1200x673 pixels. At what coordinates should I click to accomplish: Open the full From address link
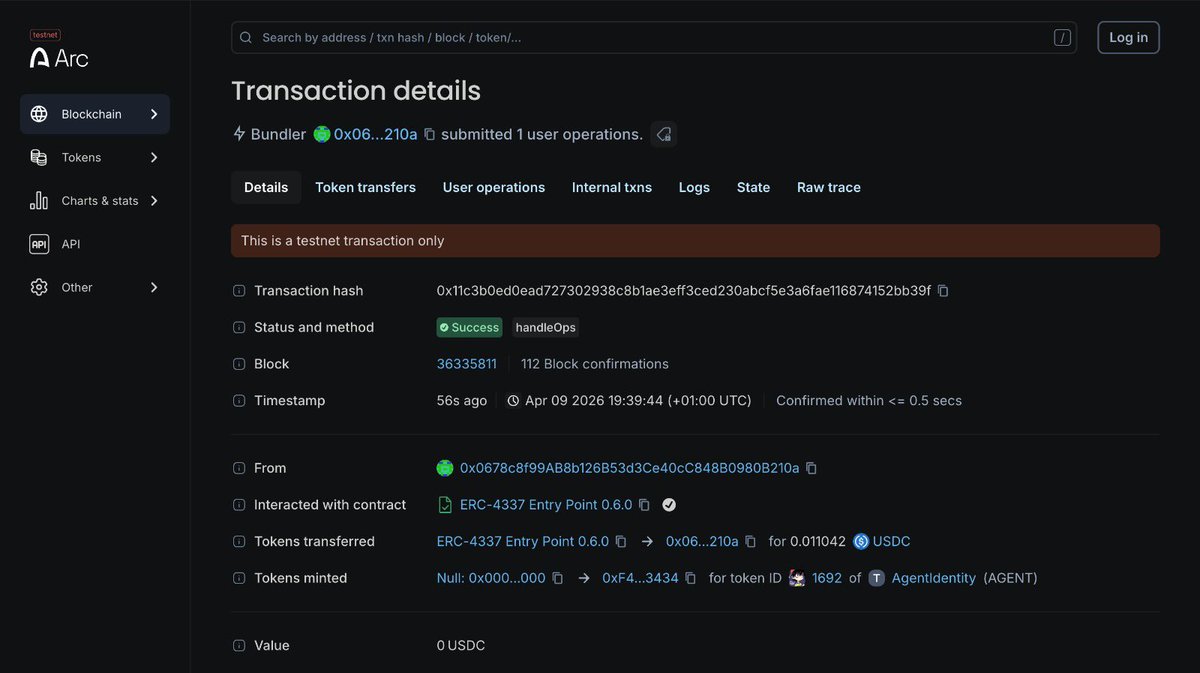click(x=630, y=468)
